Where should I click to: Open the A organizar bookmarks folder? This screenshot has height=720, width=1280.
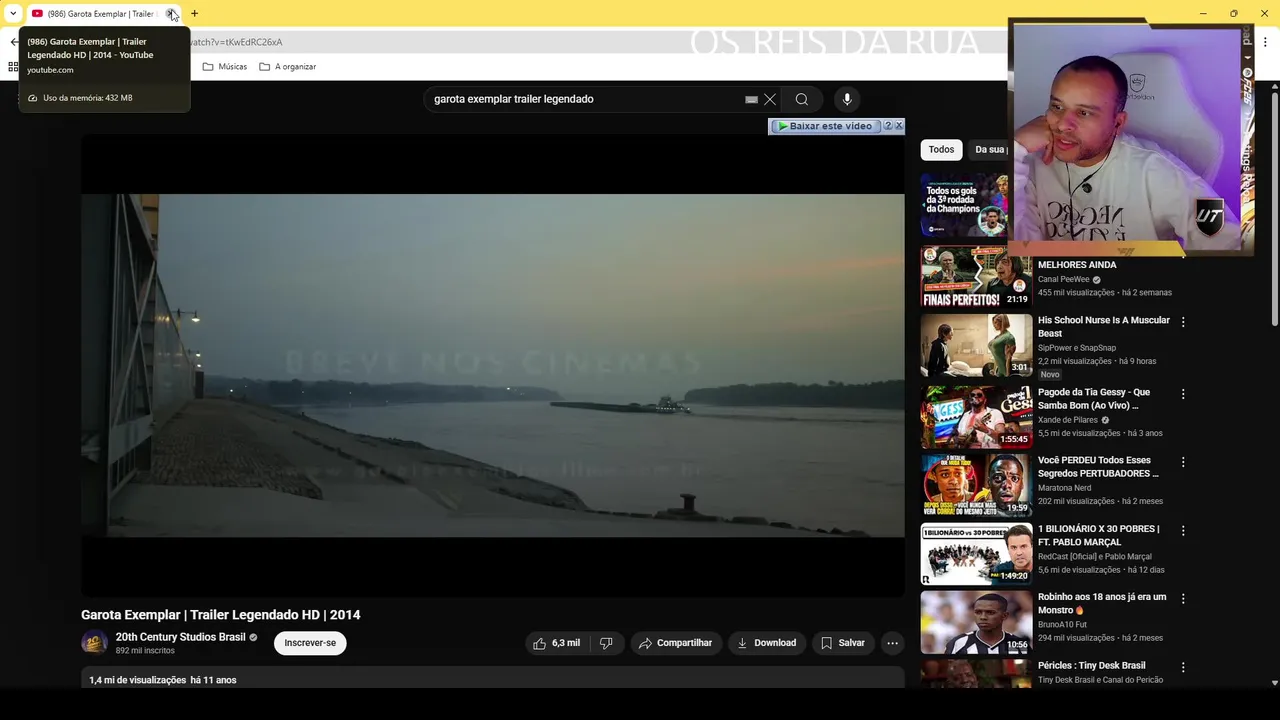point(287,67)
